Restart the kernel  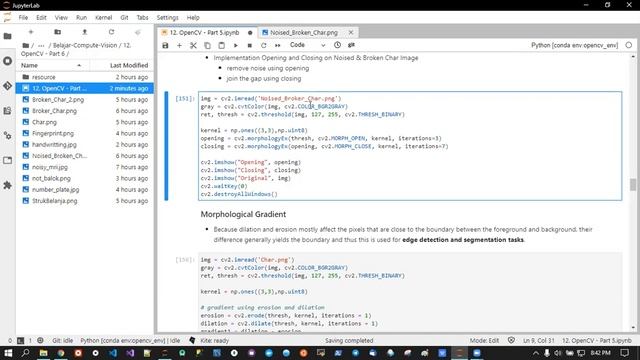click(x=264, y=45)
